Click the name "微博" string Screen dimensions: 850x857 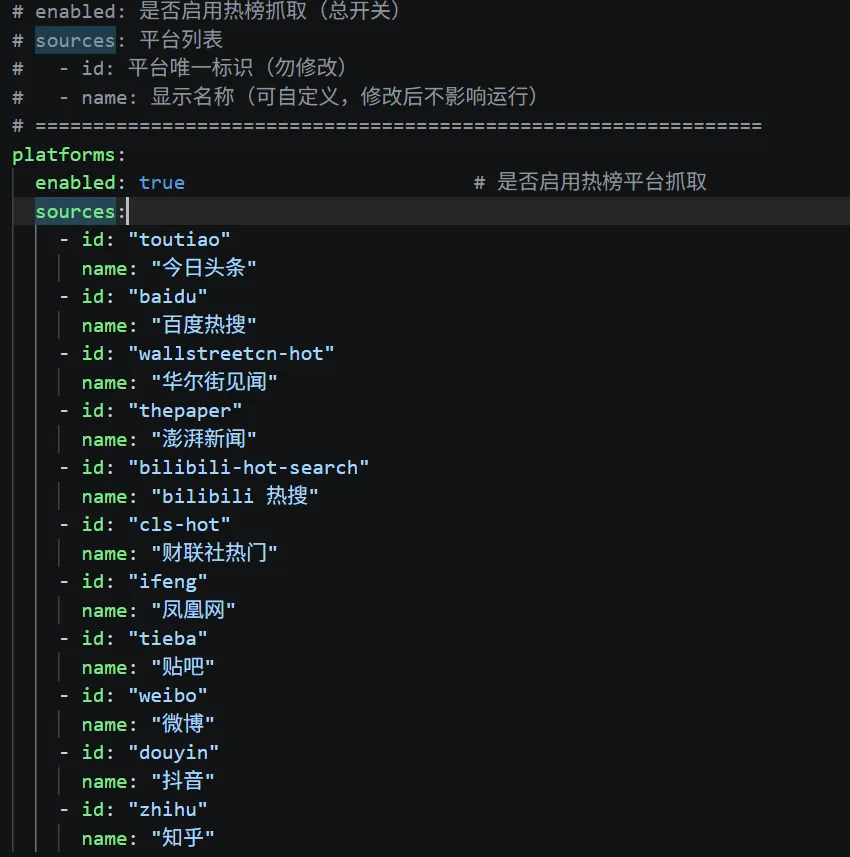click(x=183, y=724)
